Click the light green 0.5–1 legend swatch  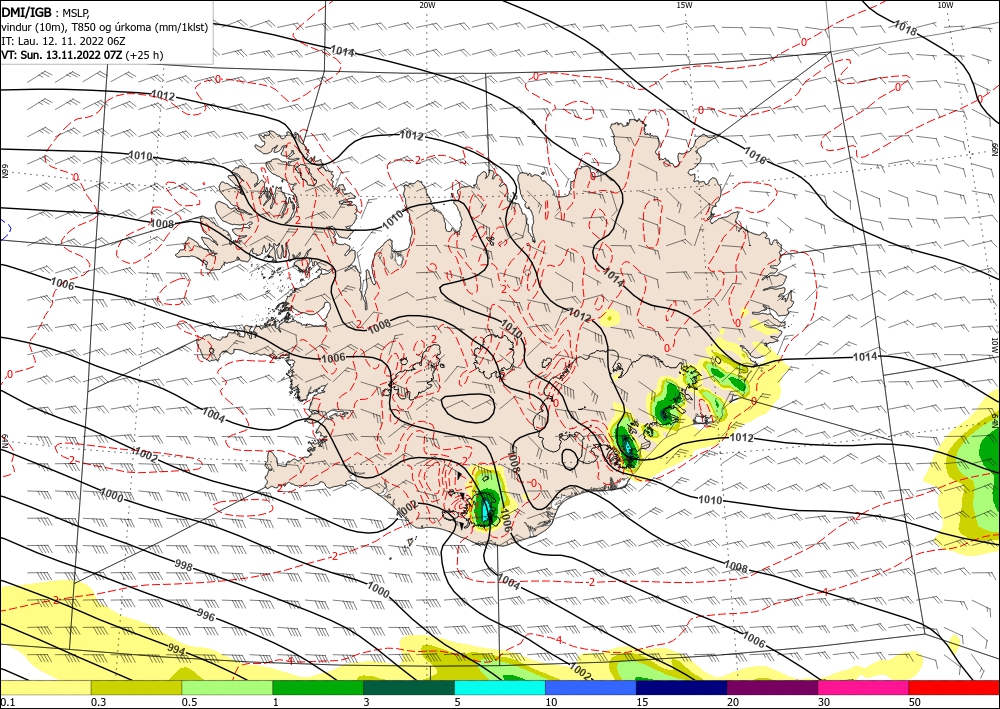tap(227, 687)
